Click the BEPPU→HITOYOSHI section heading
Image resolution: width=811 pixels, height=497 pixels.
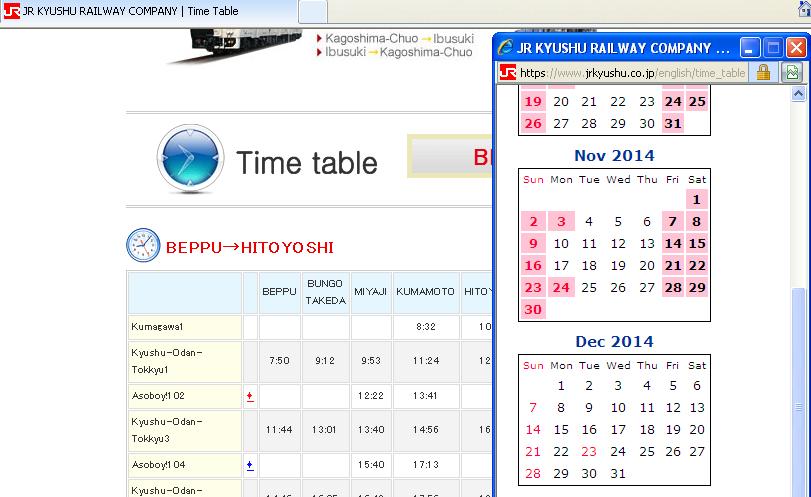point(249,248)
